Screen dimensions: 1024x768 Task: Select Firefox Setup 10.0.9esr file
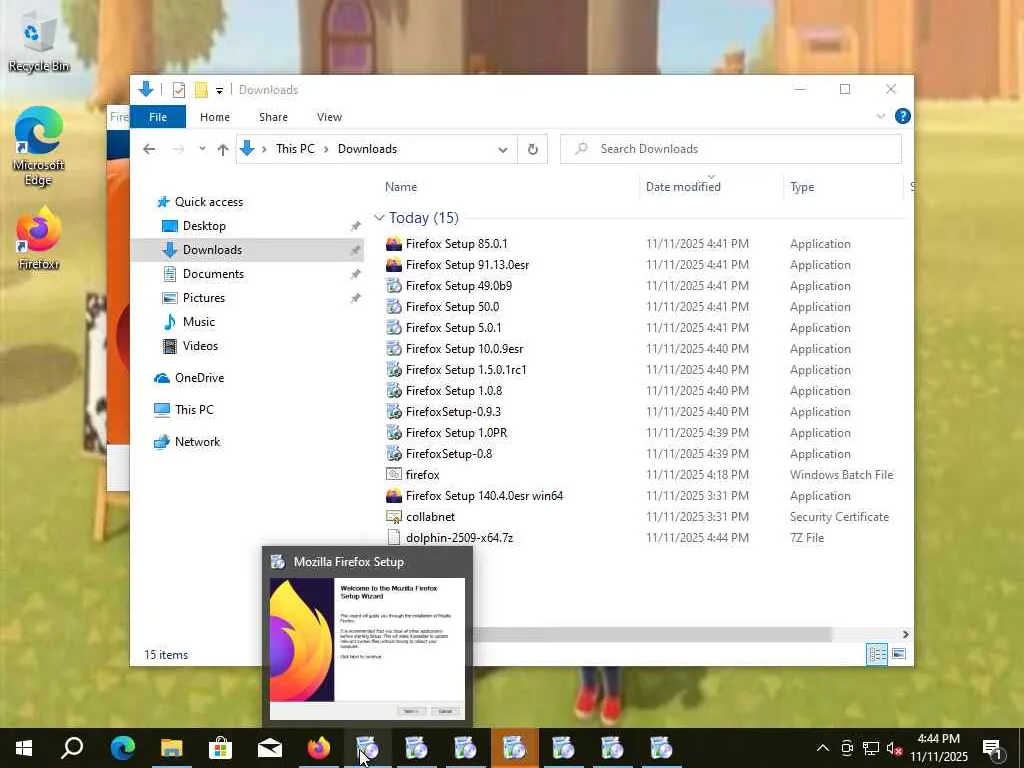tap(464, 349)
